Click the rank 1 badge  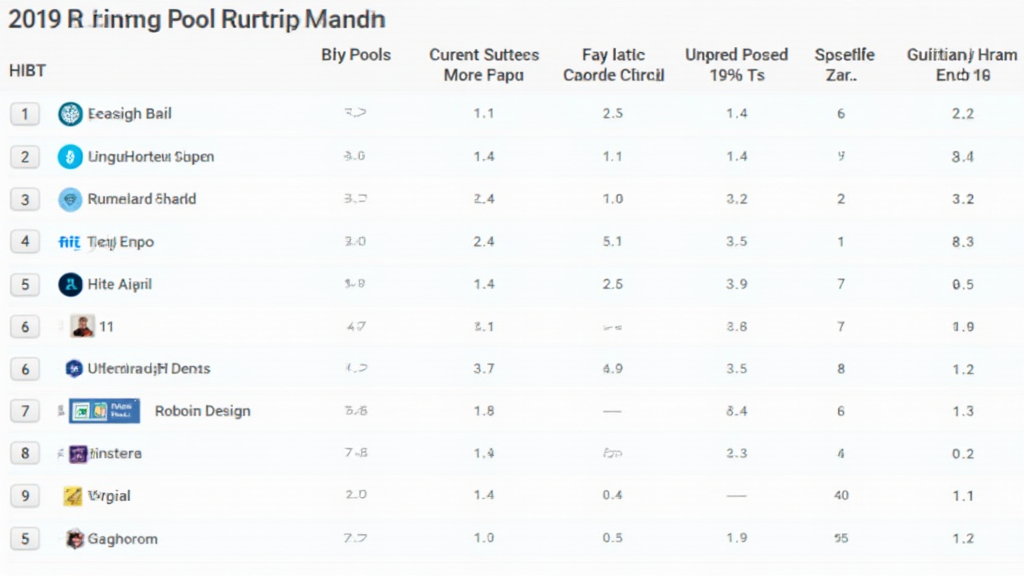(x=25, y=114)
